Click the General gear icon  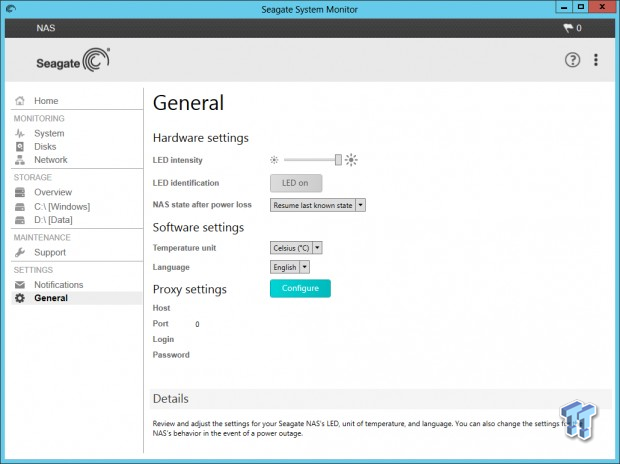pyautogui.click(x=20, y=298)
